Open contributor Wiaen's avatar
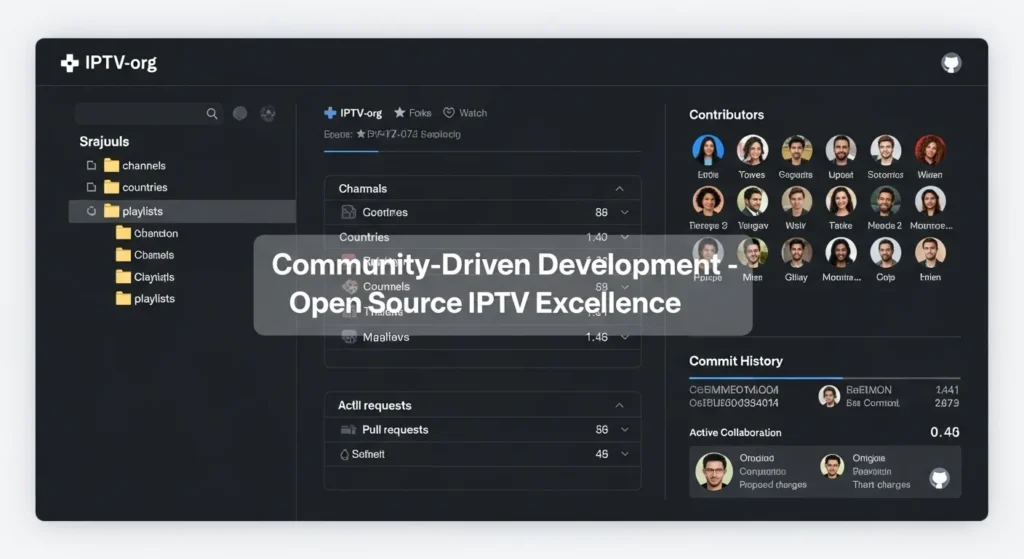This screenshot has height=559, width=1024. coord(930,150)
